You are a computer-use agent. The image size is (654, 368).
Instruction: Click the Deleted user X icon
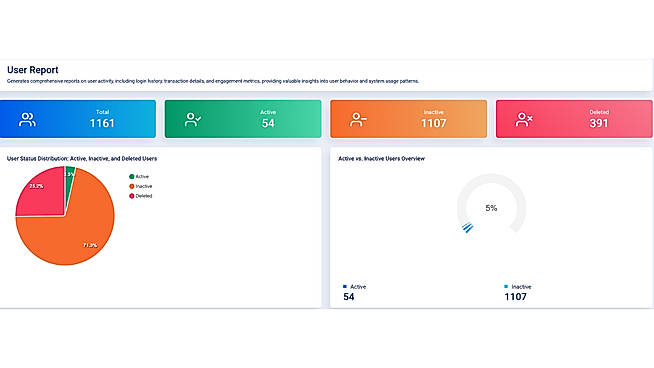click(x=524, y=120)
